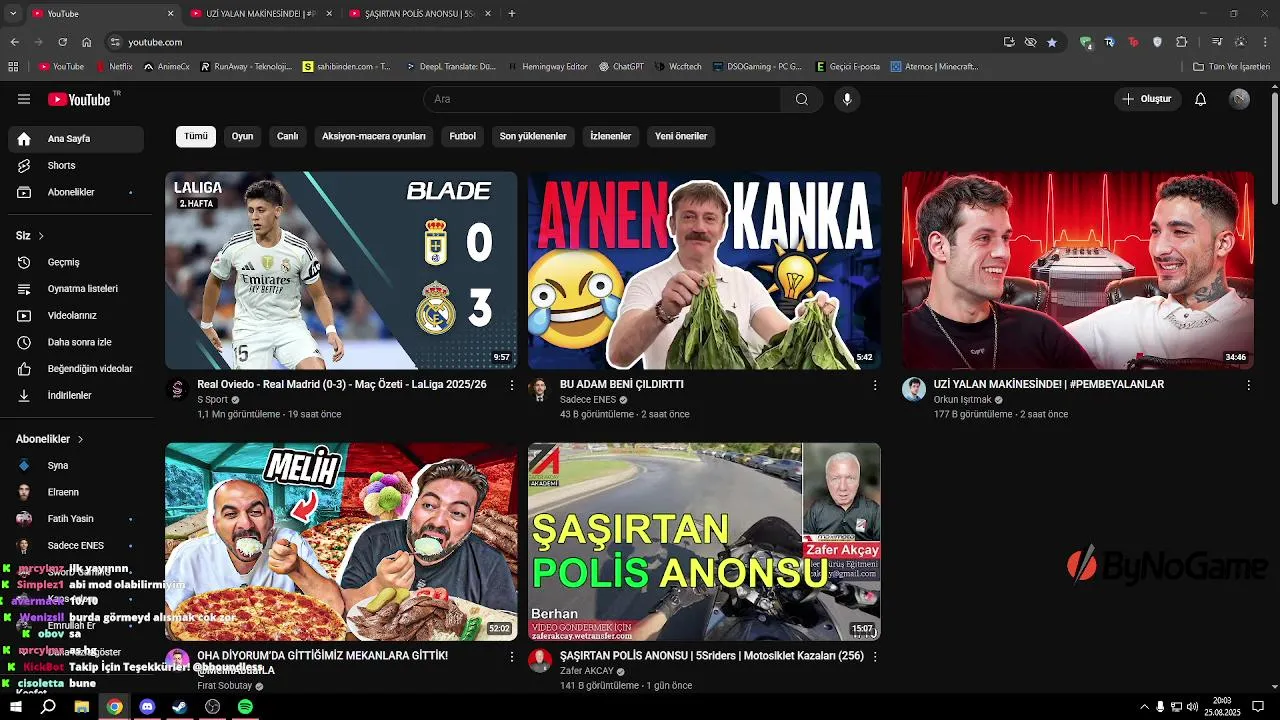Open Discord from the taskbar
The image size is (1280, 720).
(147, 707)
